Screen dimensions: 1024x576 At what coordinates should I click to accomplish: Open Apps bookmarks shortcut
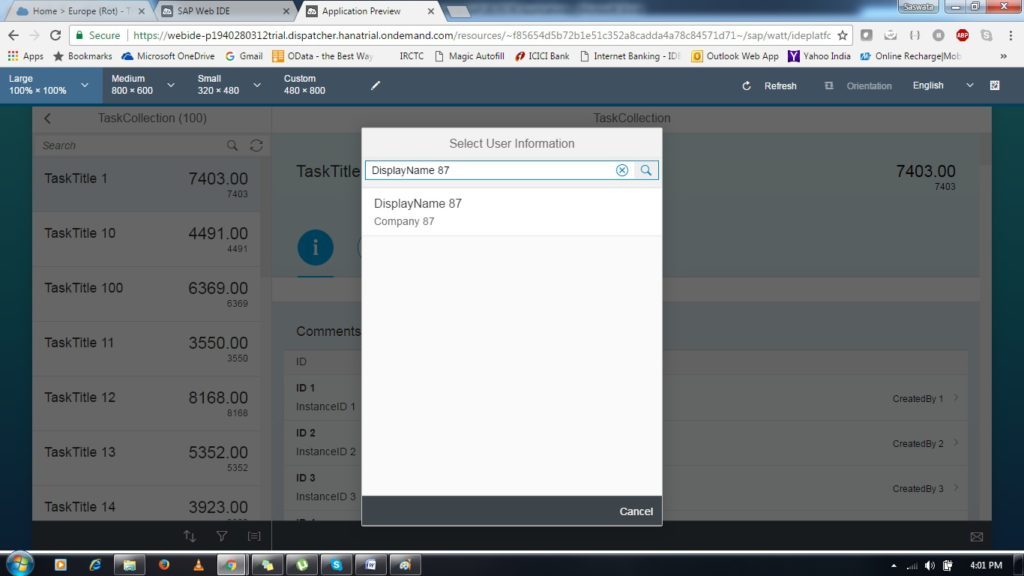(x=25, y=56)
